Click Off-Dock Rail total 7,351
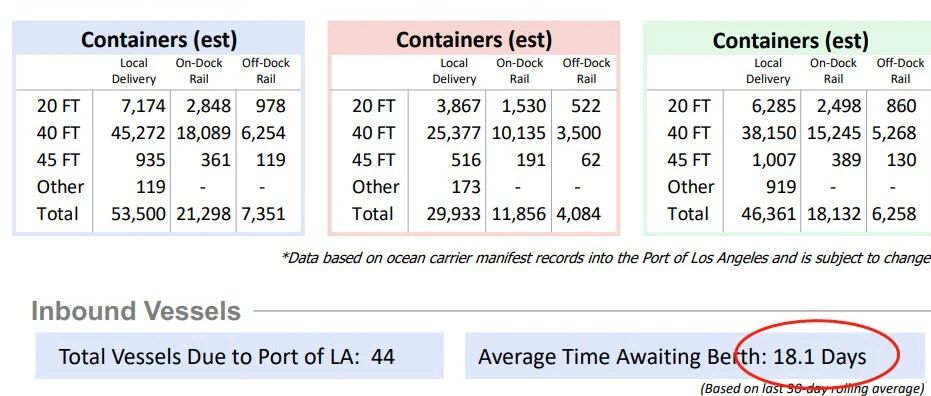Image resolution: width=931 pixels, height=396 pixels. 263,214
